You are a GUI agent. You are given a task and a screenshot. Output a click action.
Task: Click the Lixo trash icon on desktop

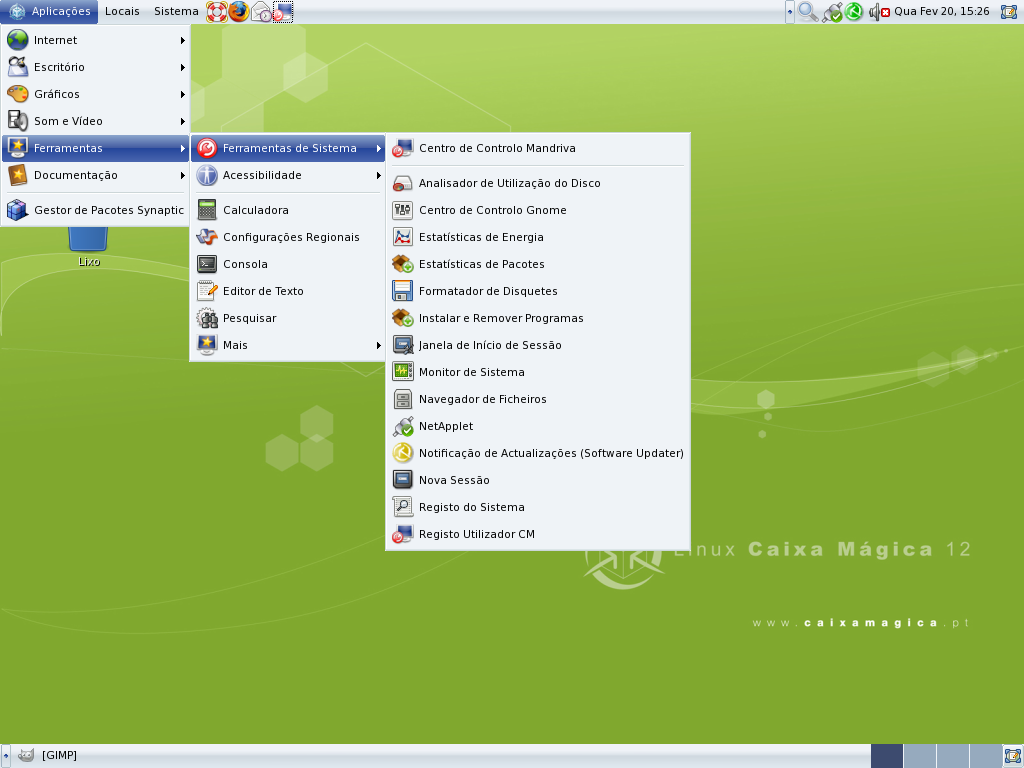88,247
